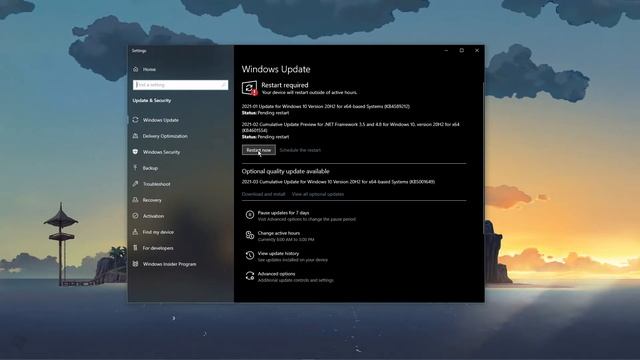Click View all optional updates link

click(318, 194)
